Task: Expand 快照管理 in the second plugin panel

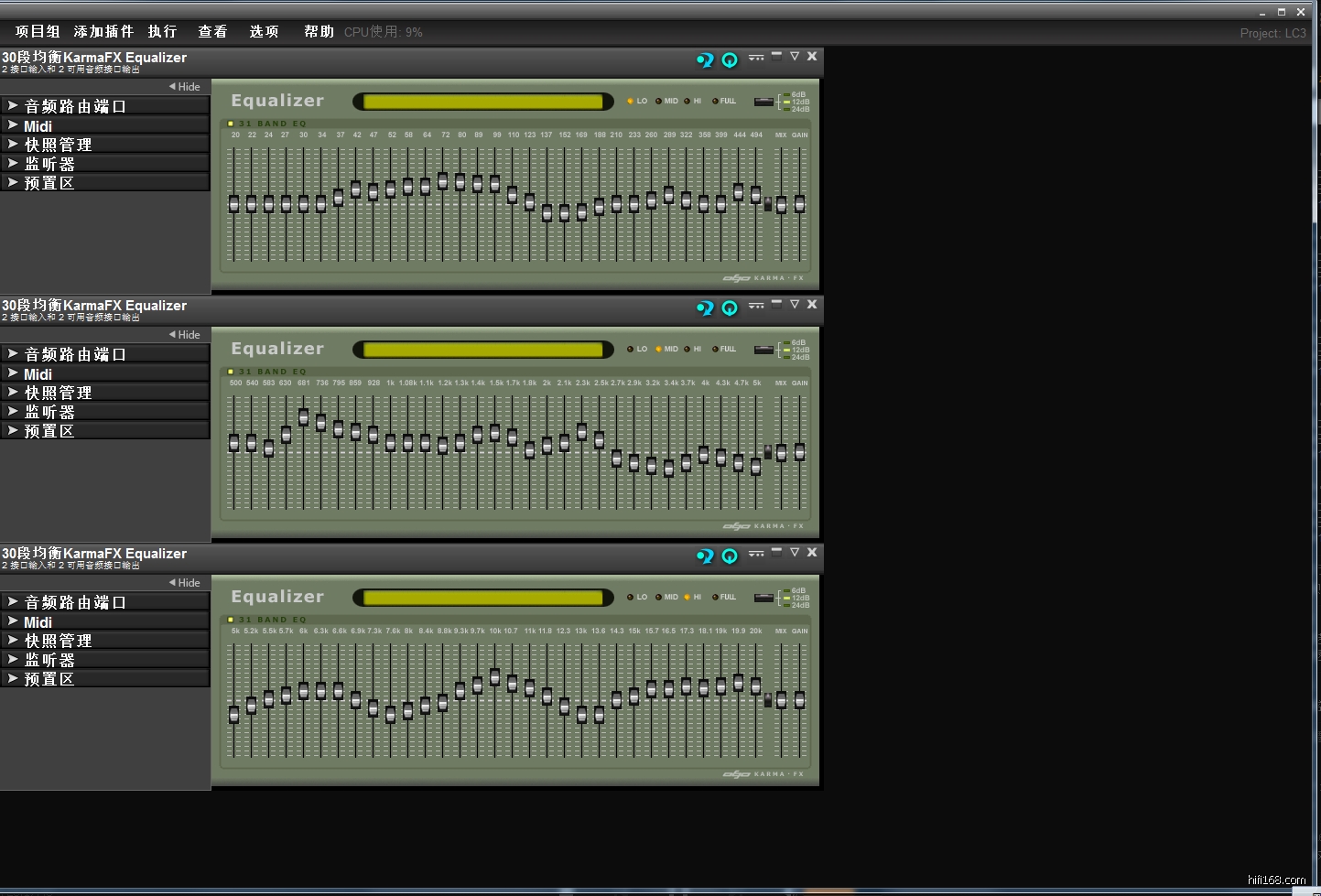Action: tap(58, 393)
